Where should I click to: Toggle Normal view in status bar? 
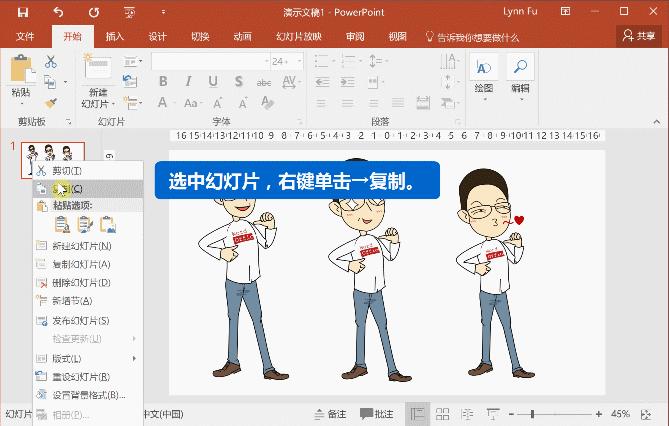click(x=416, y=414)
